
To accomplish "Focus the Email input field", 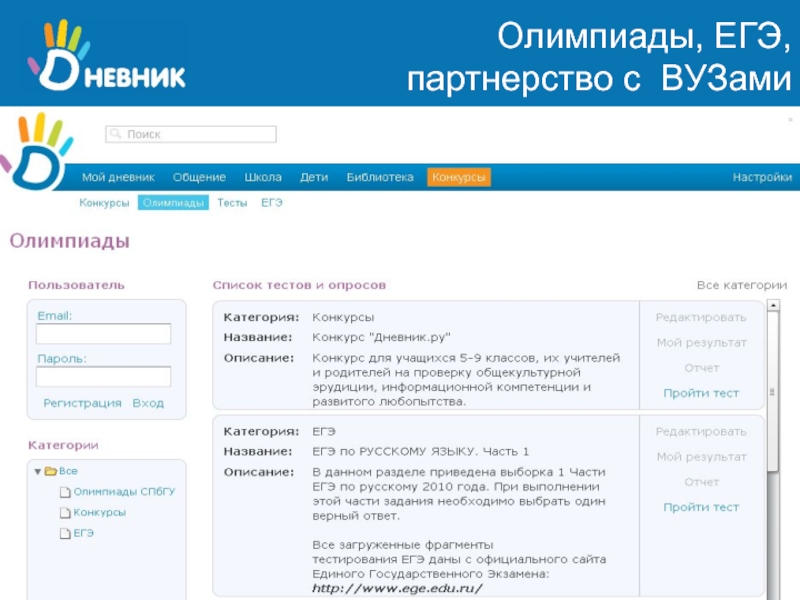I will coord(103,334).
